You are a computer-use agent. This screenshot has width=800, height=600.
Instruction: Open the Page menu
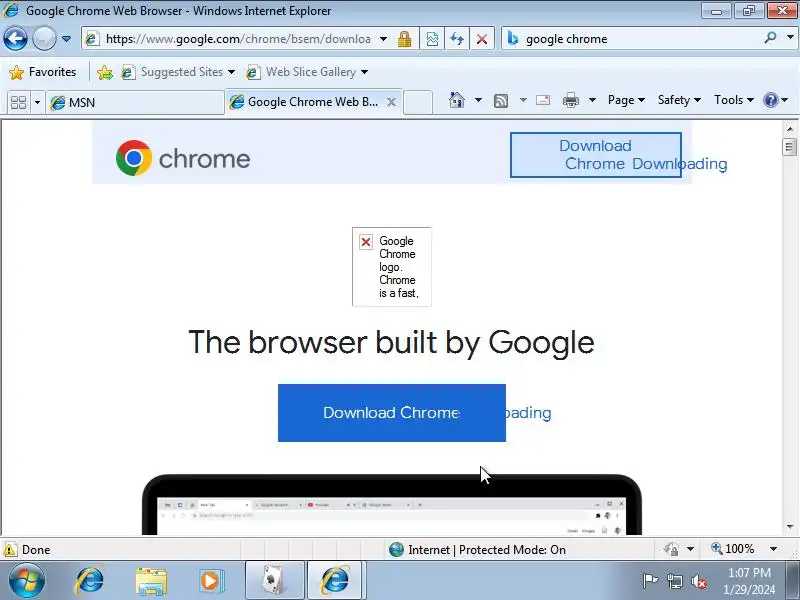point(626,100)
